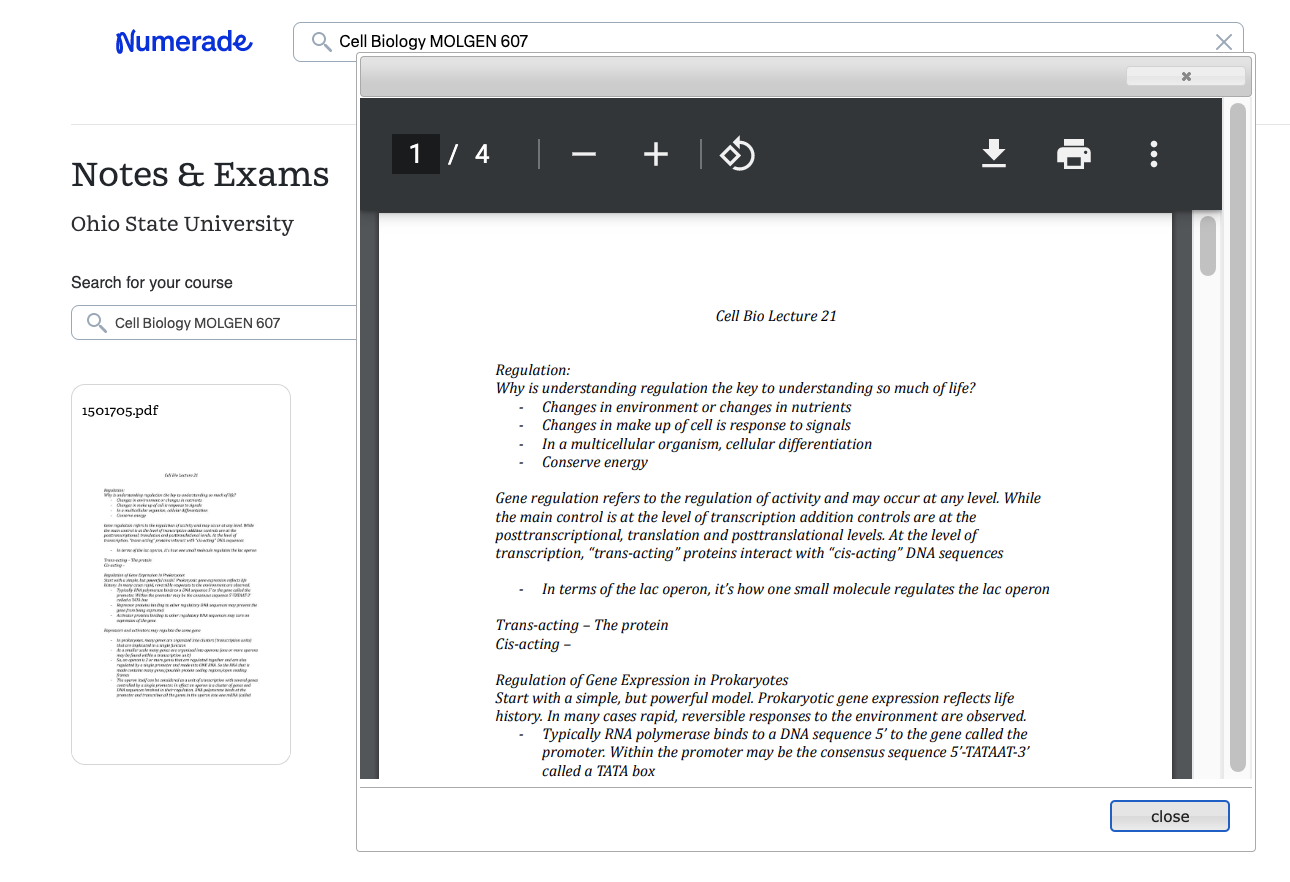
Task: Rotate the PDF document counterclockwise
Action: tap(737, 154)
